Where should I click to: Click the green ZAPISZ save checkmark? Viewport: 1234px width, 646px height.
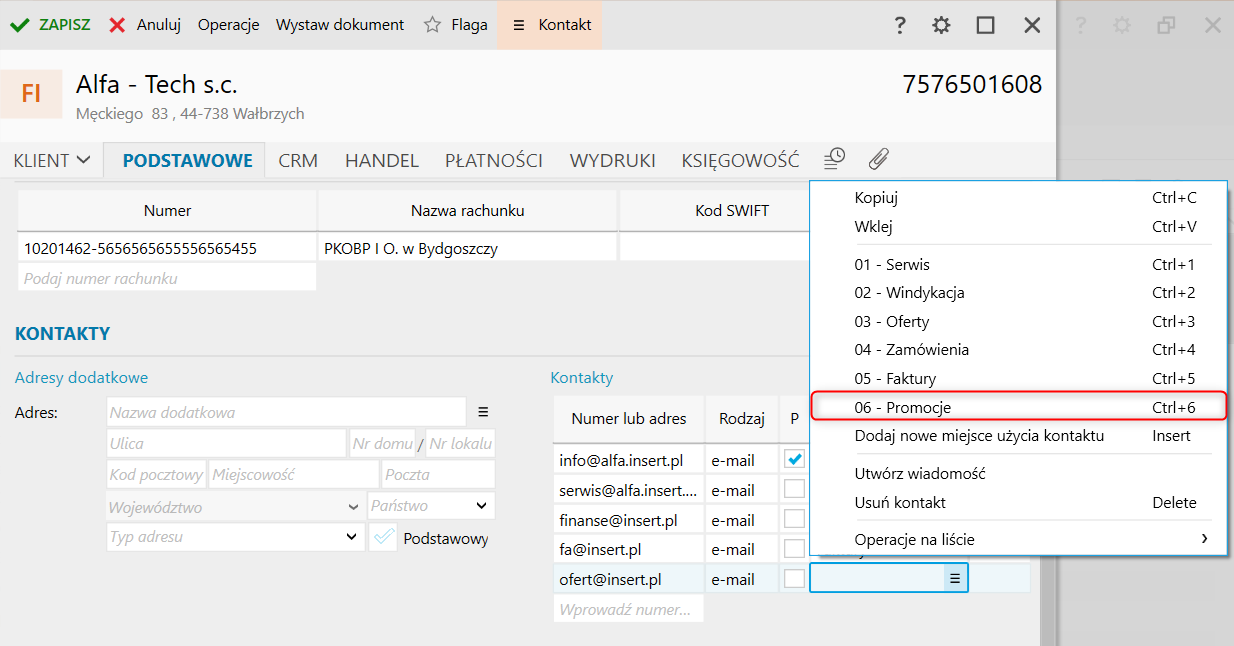click(19, 25)
